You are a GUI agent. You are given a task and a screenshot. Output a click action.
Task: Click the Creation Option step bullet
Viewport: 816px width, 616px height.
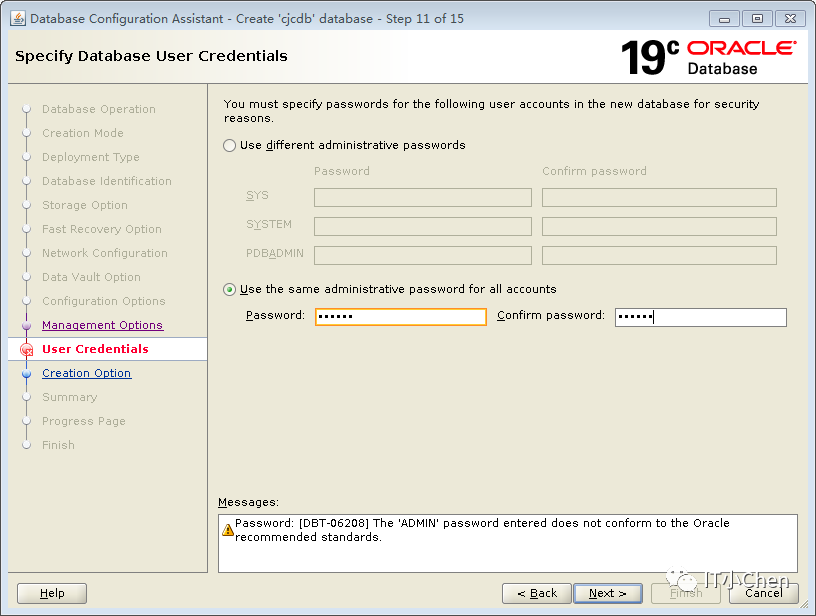[x=27, y=374]
